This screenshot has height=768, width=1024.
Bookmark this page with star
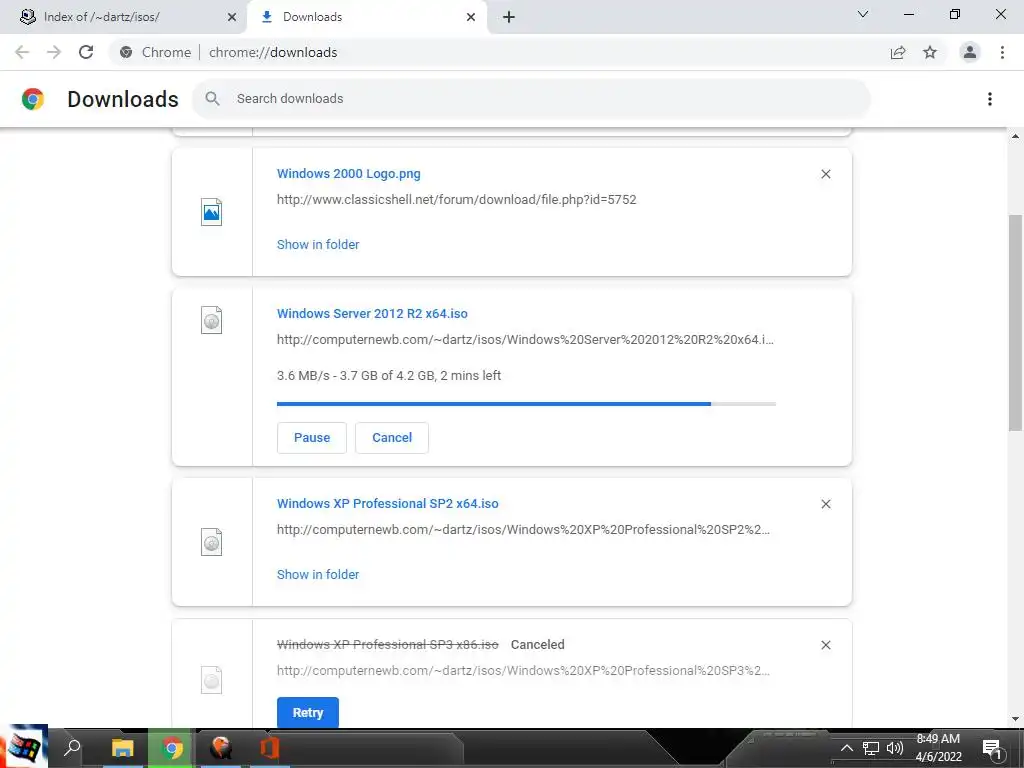(930, 52)
